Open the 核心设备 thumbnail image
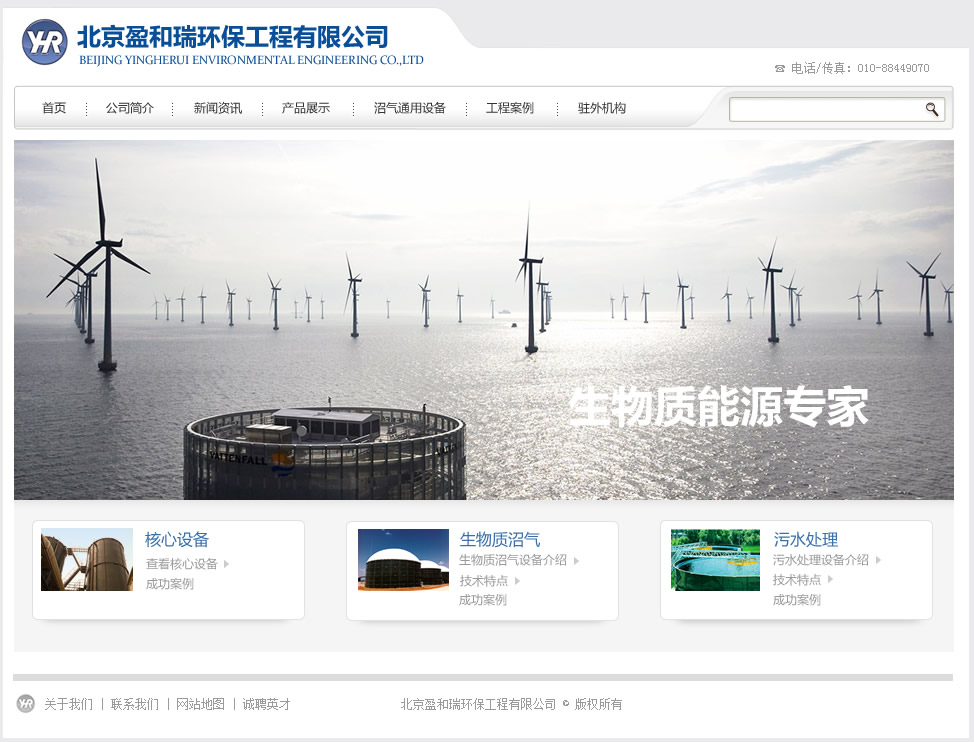 point(87,560)
